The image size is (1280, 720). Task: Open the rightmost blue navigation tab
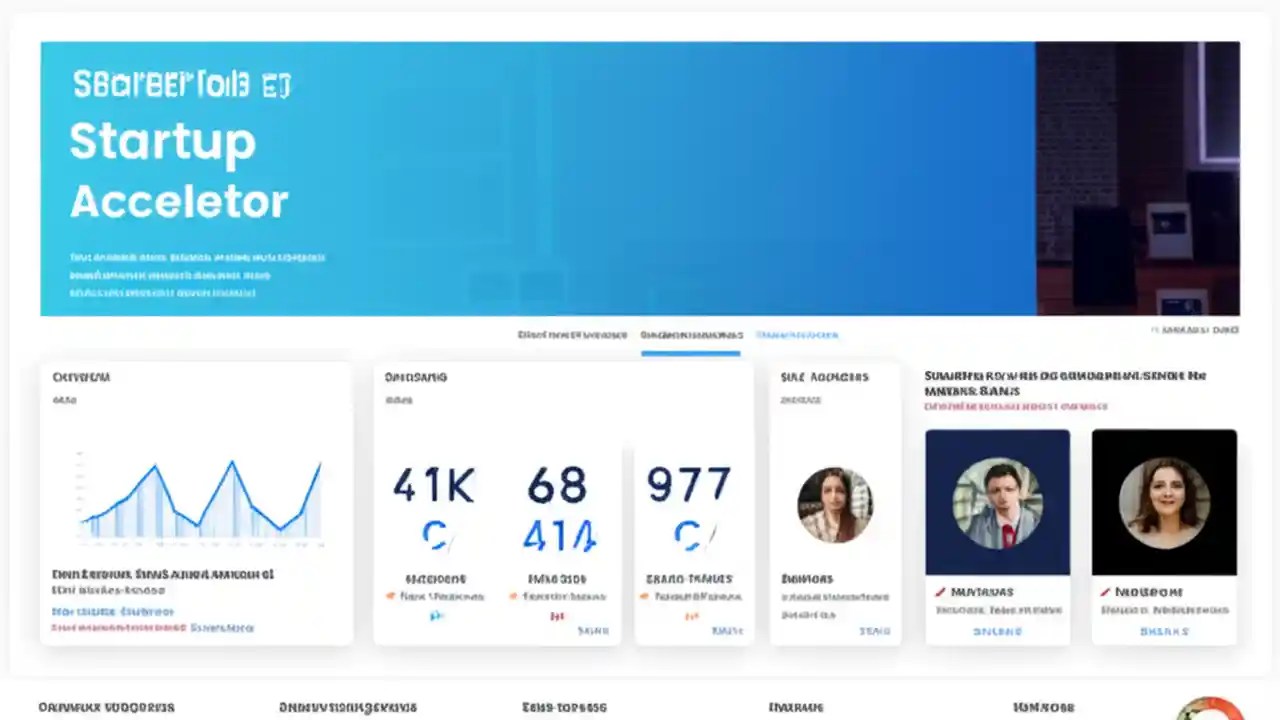[x=800, y=335]
